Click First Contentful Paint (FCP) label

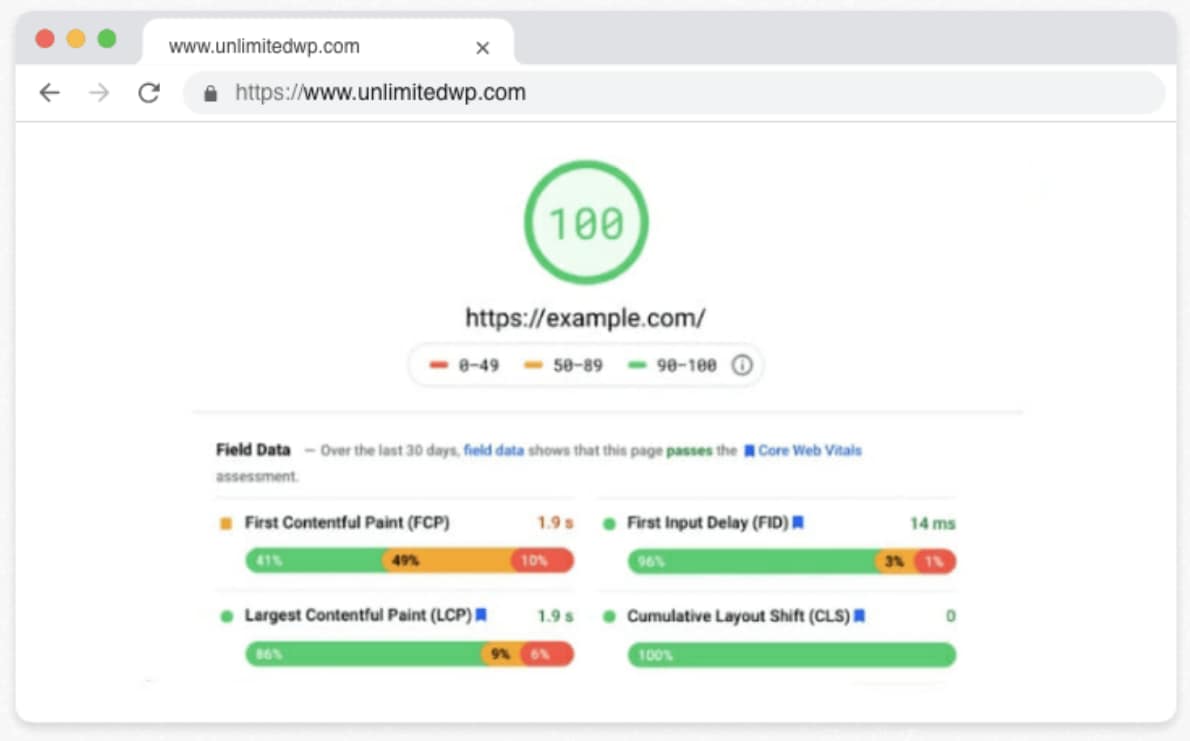point(347,522)
